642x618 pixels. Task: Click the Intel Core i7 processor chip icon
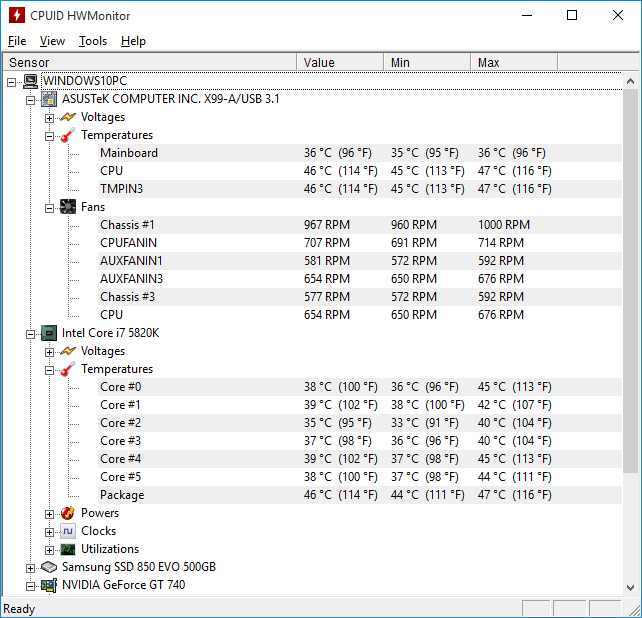coord(49,333)
